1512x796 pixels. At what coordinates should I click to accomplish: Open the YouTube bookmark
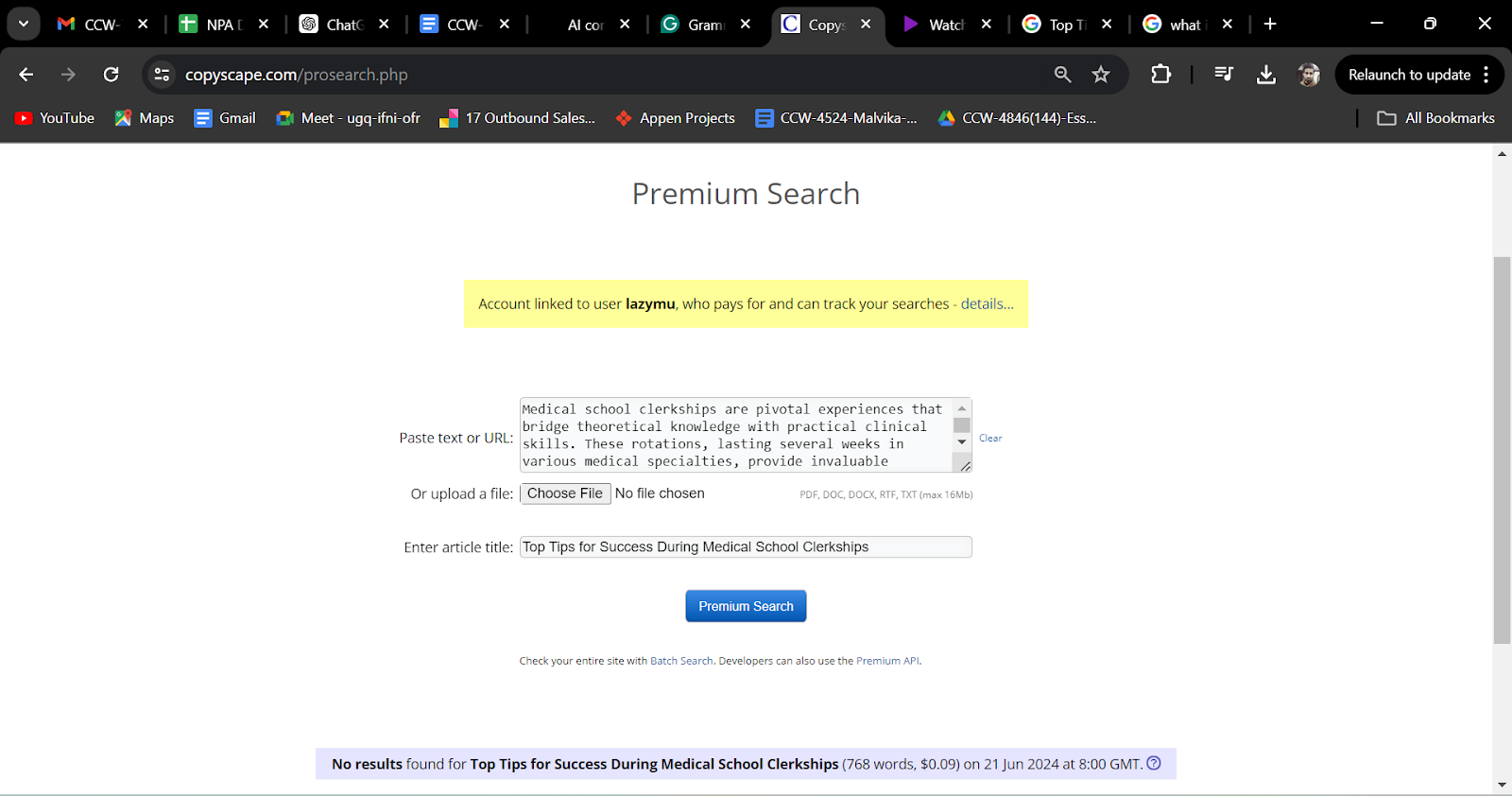55,118
